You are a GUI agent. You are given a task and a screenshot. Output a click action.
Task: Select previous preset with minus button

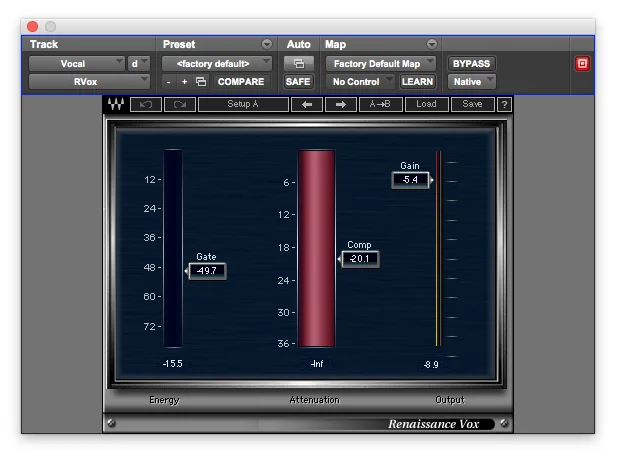point(169,82)
